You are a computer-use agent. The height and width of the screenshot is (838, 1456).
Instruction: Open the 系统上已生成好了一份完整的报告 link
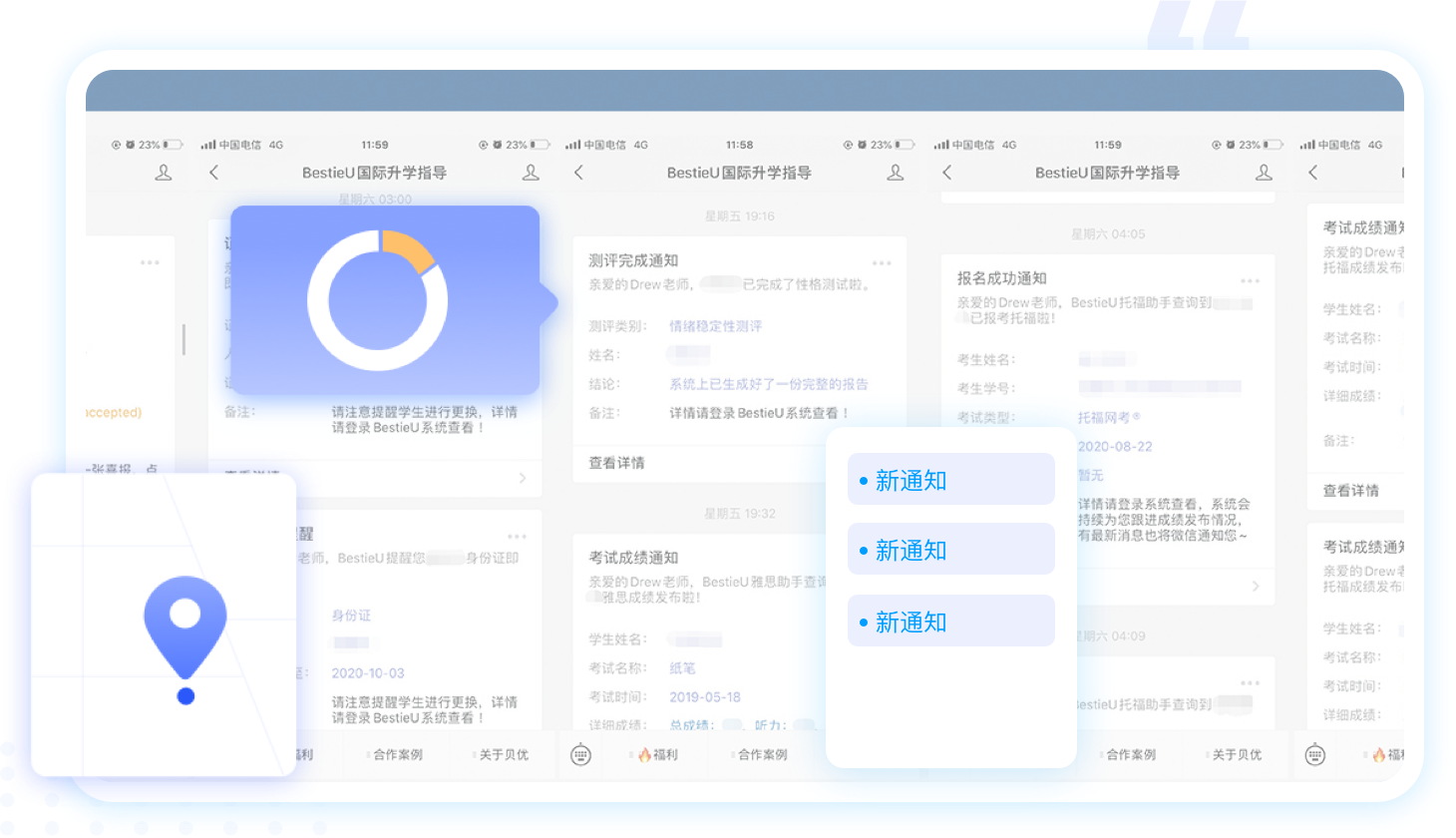click(769, 384)
